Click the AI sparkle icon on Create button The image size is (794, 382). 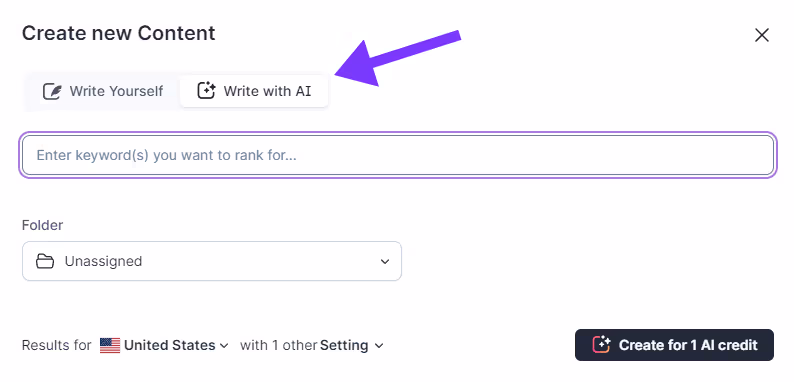point(602,345)
